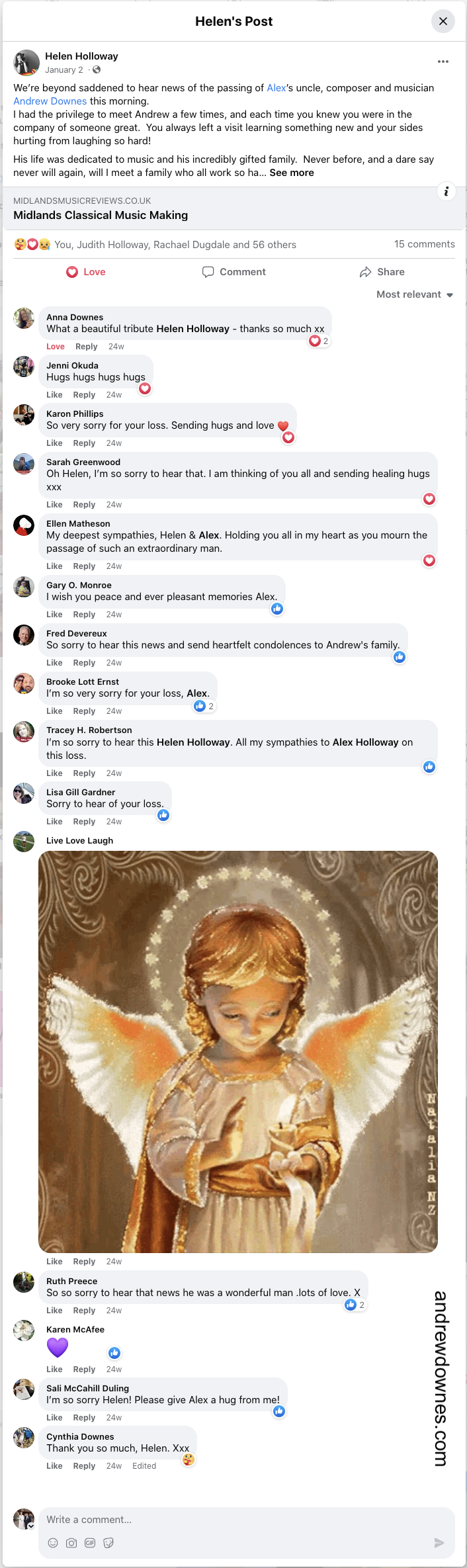The width and height of the screenshot is (467, 1568).
Task: Attach a photo using the camera icon
Action: (x=71, y=1543)
